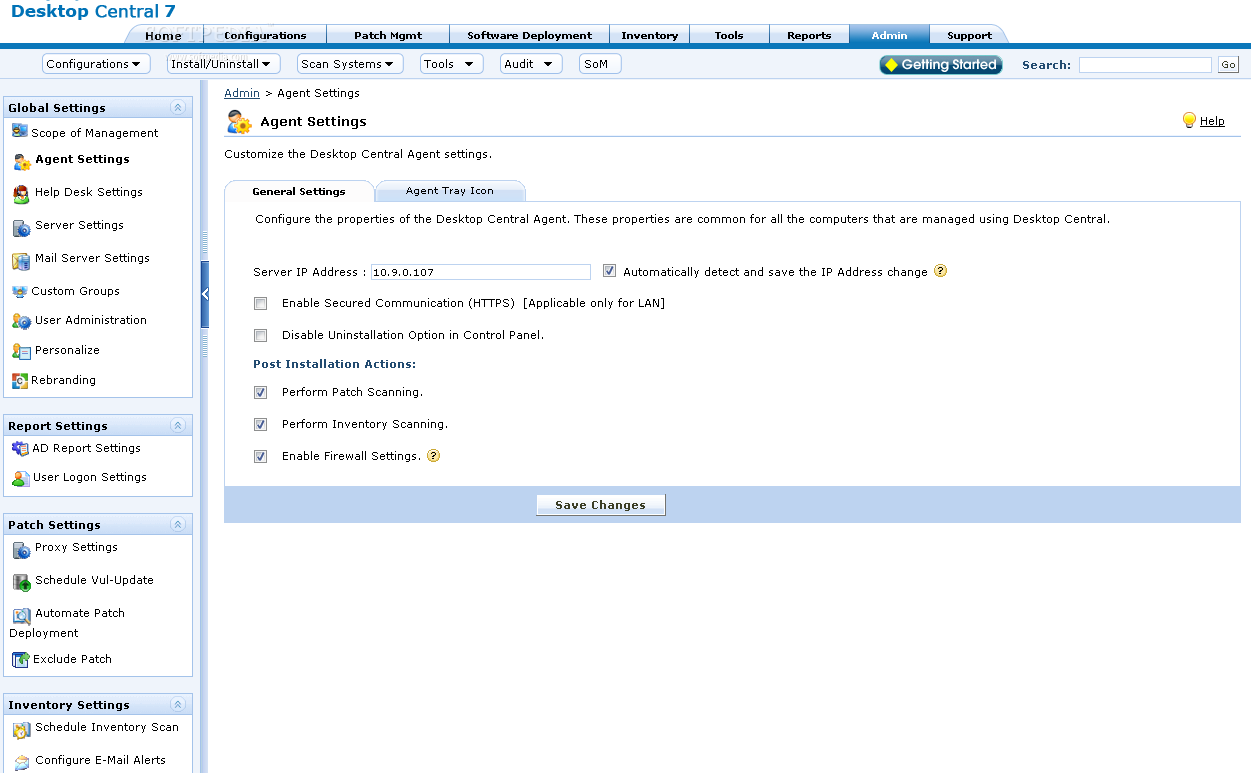The image size is (1251, 773).
Task: Click the Exclude Patch icon
Action: click(x=20, y=660)
